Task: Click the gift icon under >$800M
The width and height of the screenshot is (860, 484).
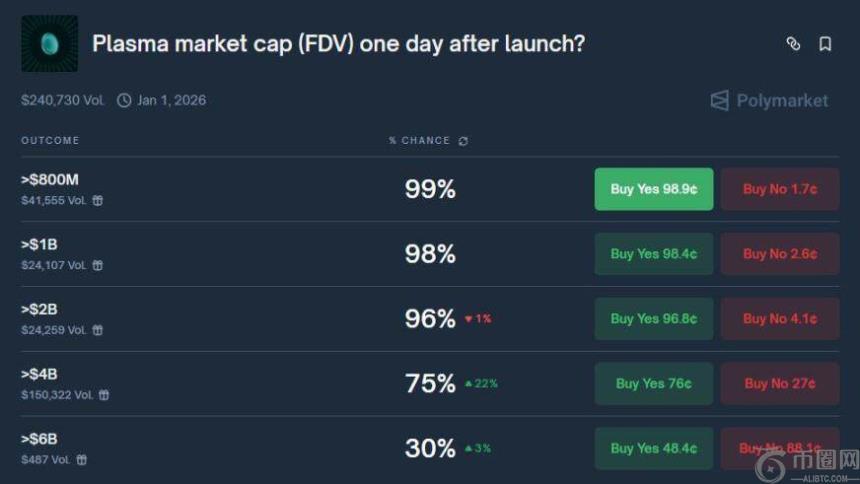Action: tap(97, 200)
